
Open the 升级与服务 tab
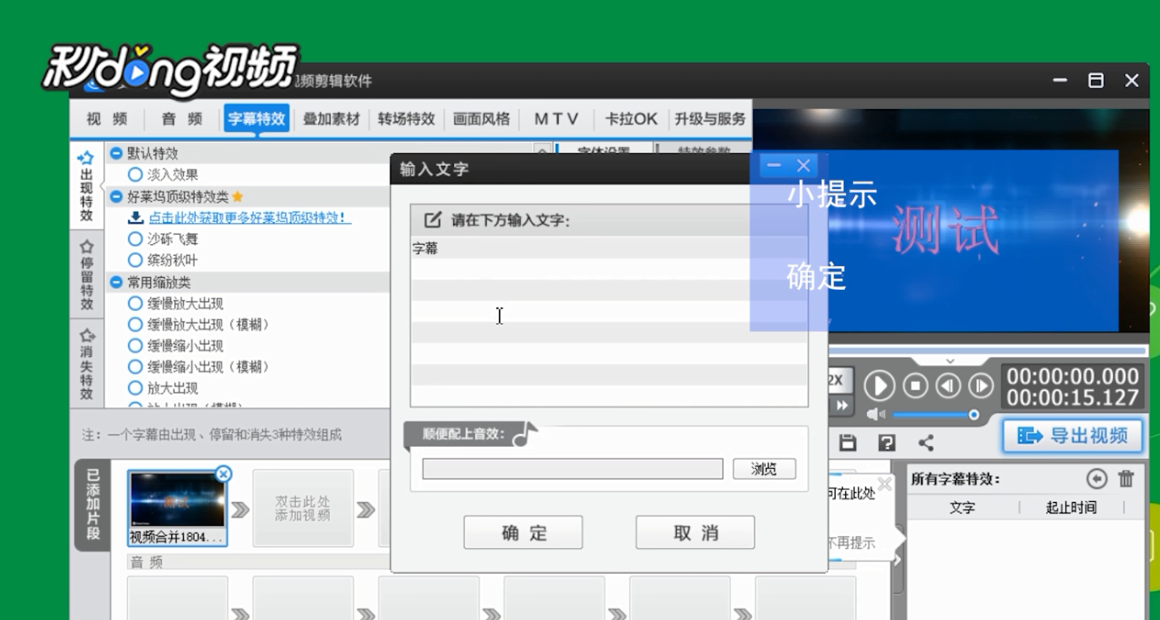coord(709,118)
